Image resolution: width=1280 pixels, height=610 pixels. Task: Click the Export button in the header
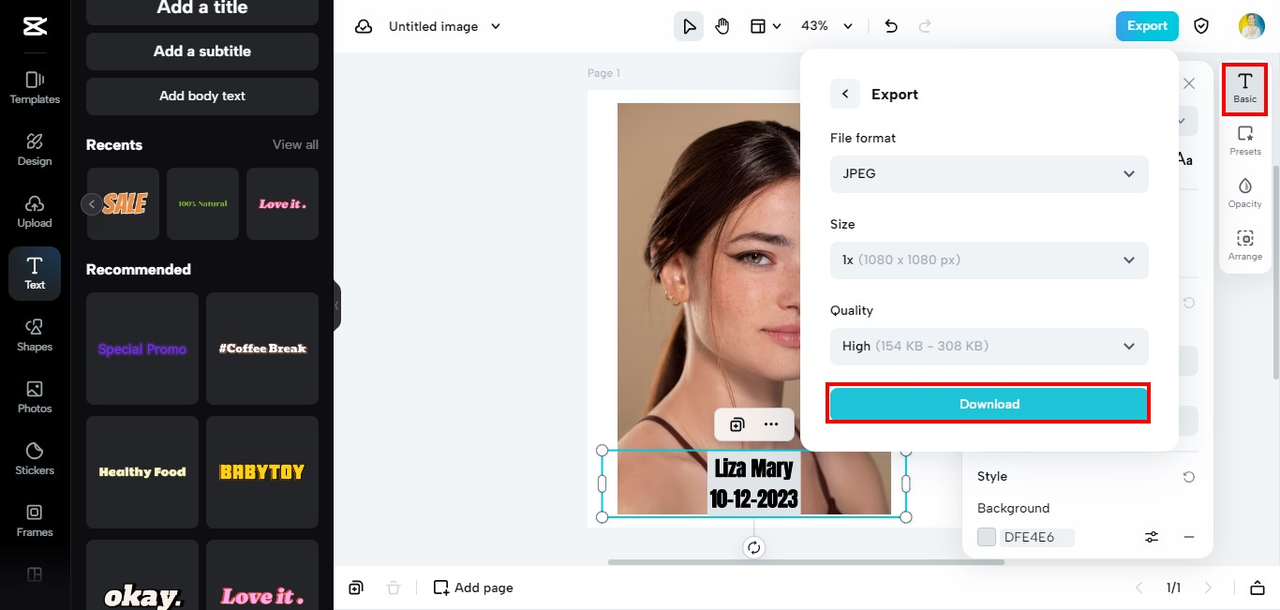point(1146,26)
